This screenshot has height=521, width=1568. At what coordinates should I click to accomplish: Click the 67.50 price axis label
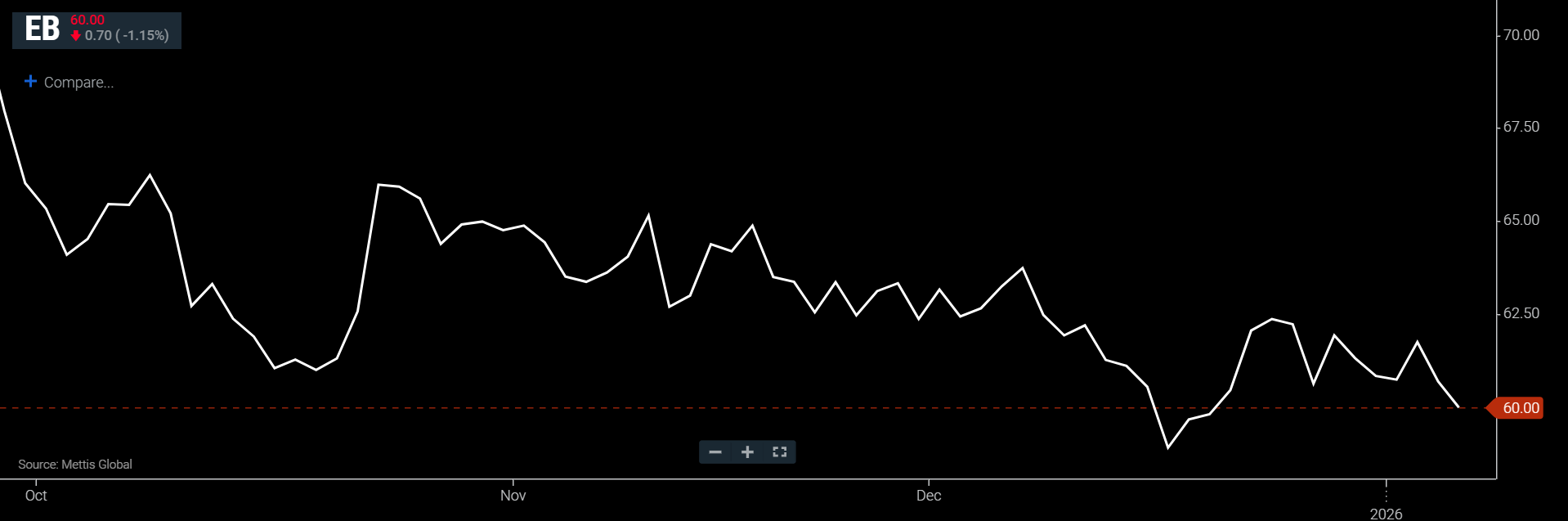(x=1521, y=127)
